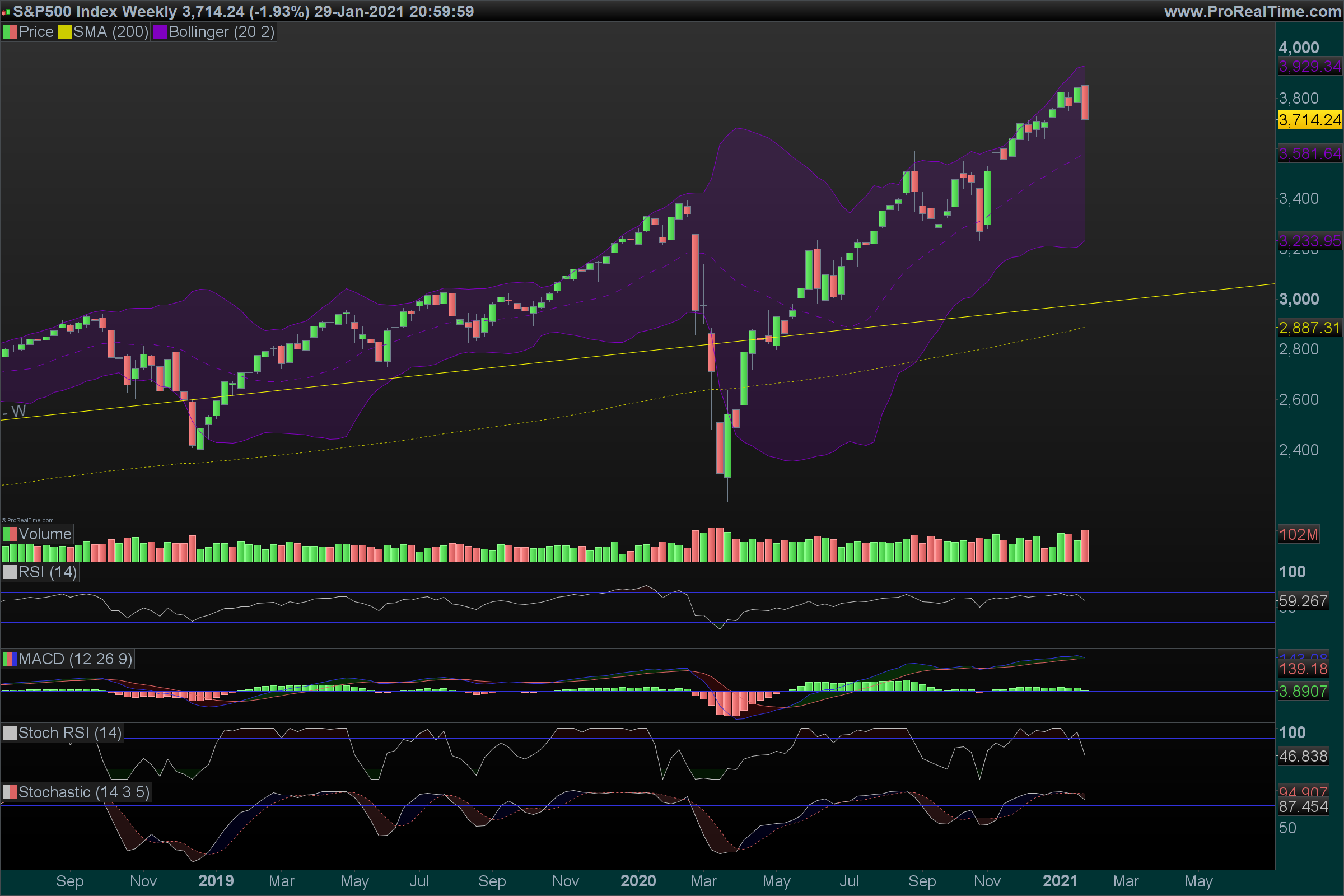
Task: Click the yellow 3,714.24 current price tag
Action: [x=1309, y=120]
